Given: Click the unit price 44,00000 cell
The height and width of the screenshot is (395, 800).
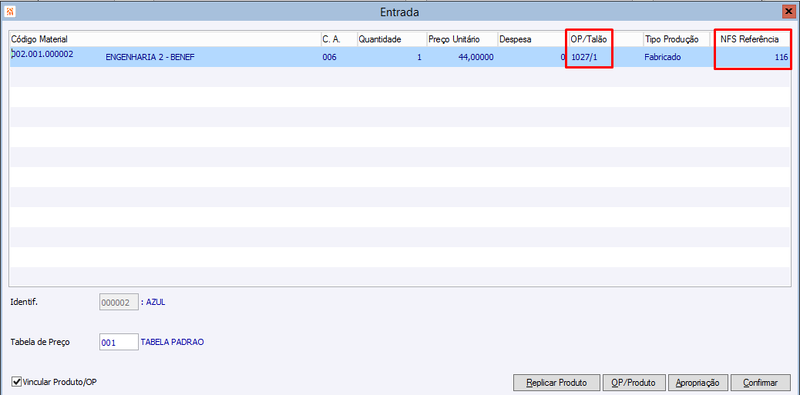Looking at the screenshot, I should pyautogui.click(x=475, y=58).
